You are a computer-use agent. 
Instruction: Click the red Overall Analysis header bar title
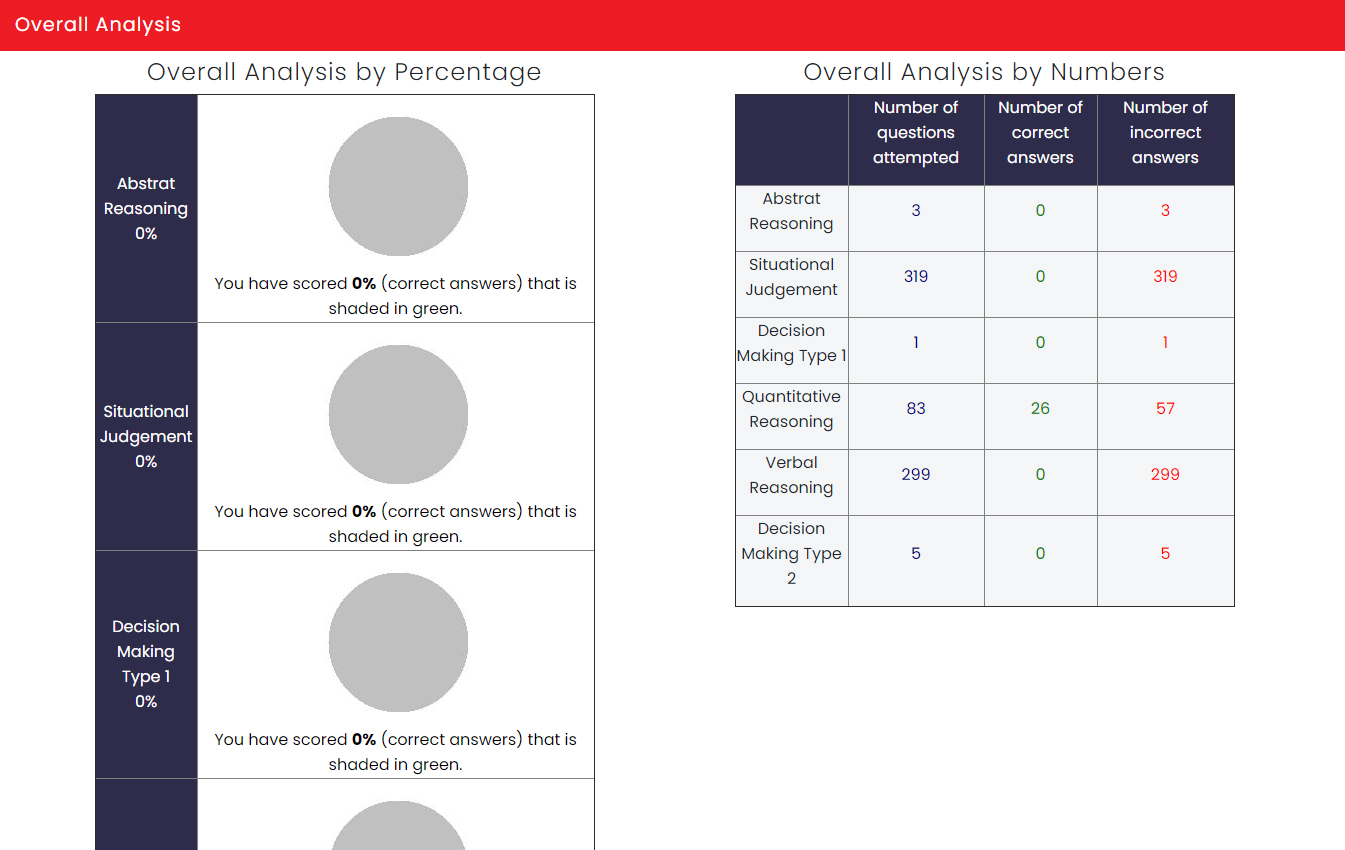click(x=98, y=25)
